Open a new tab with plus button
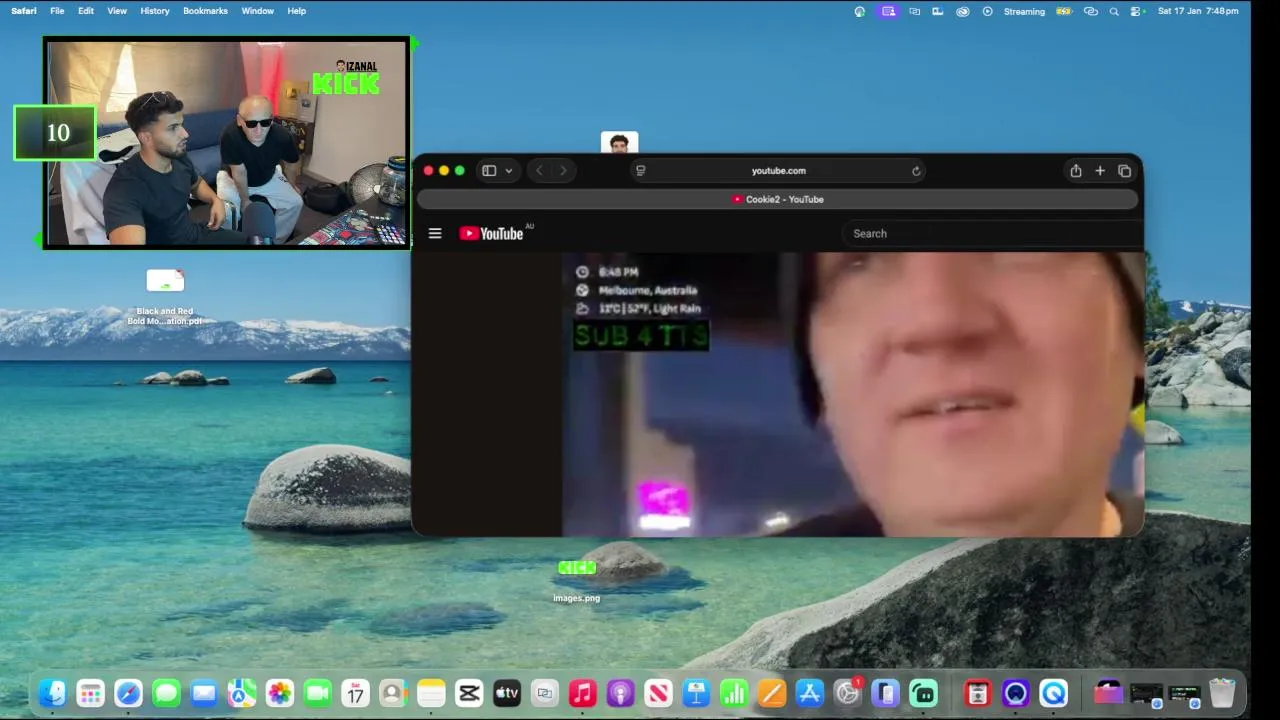 click(x=1100, y=171)
